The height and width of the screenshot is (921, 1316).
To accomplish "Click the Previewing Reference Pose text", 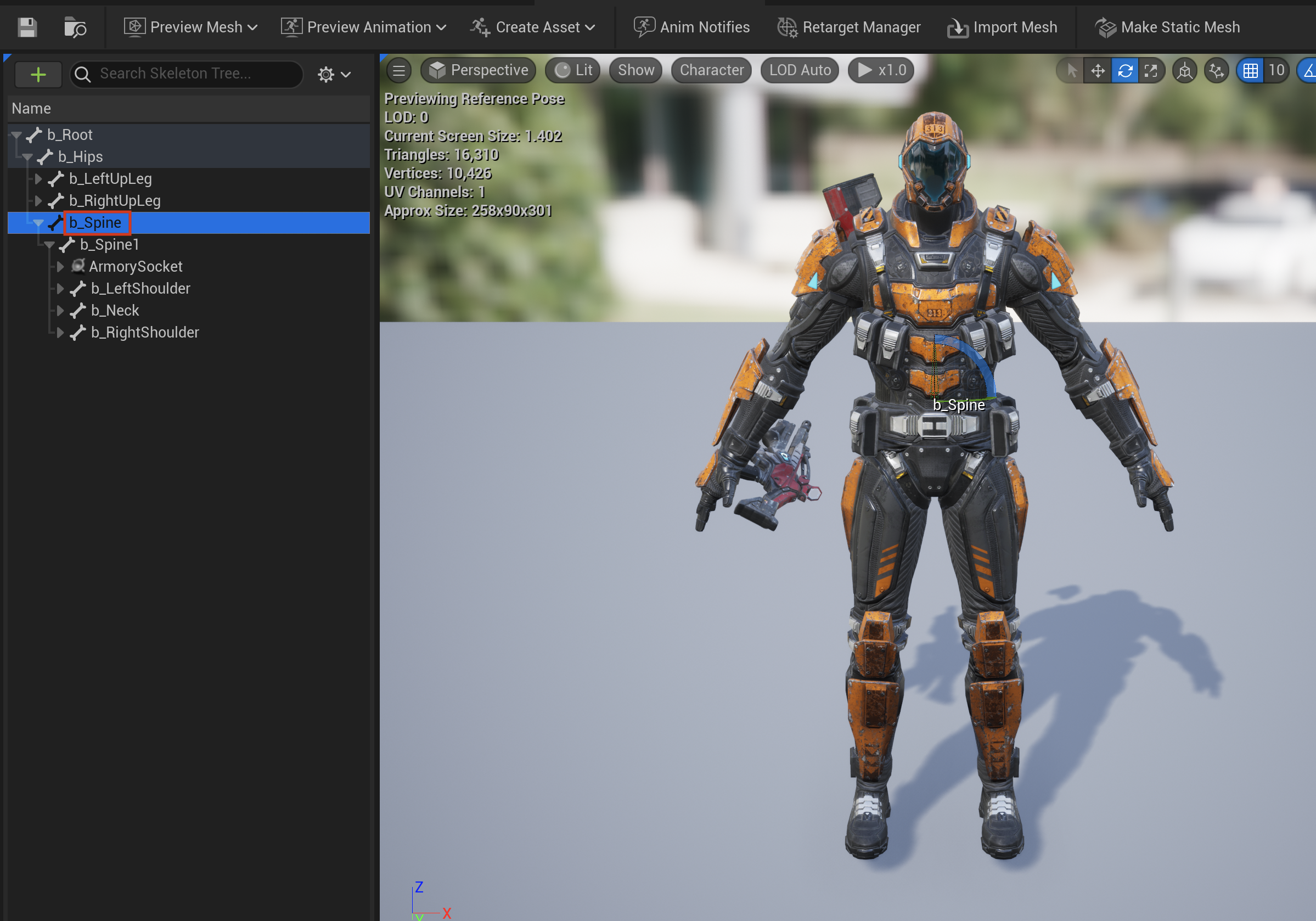I will pos(474,99).
